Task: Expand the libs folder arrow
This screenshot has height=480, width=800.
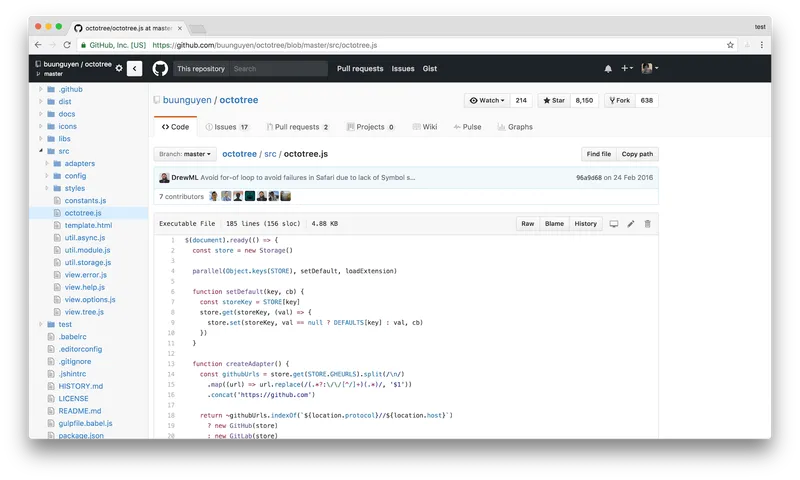Action: pos(41,138)
